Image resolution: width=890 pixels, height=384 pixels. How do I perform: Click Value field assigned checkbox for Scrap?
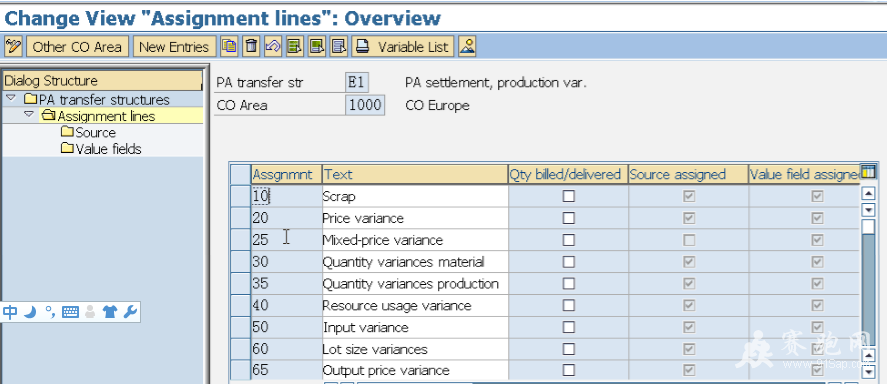pos(817,196)
